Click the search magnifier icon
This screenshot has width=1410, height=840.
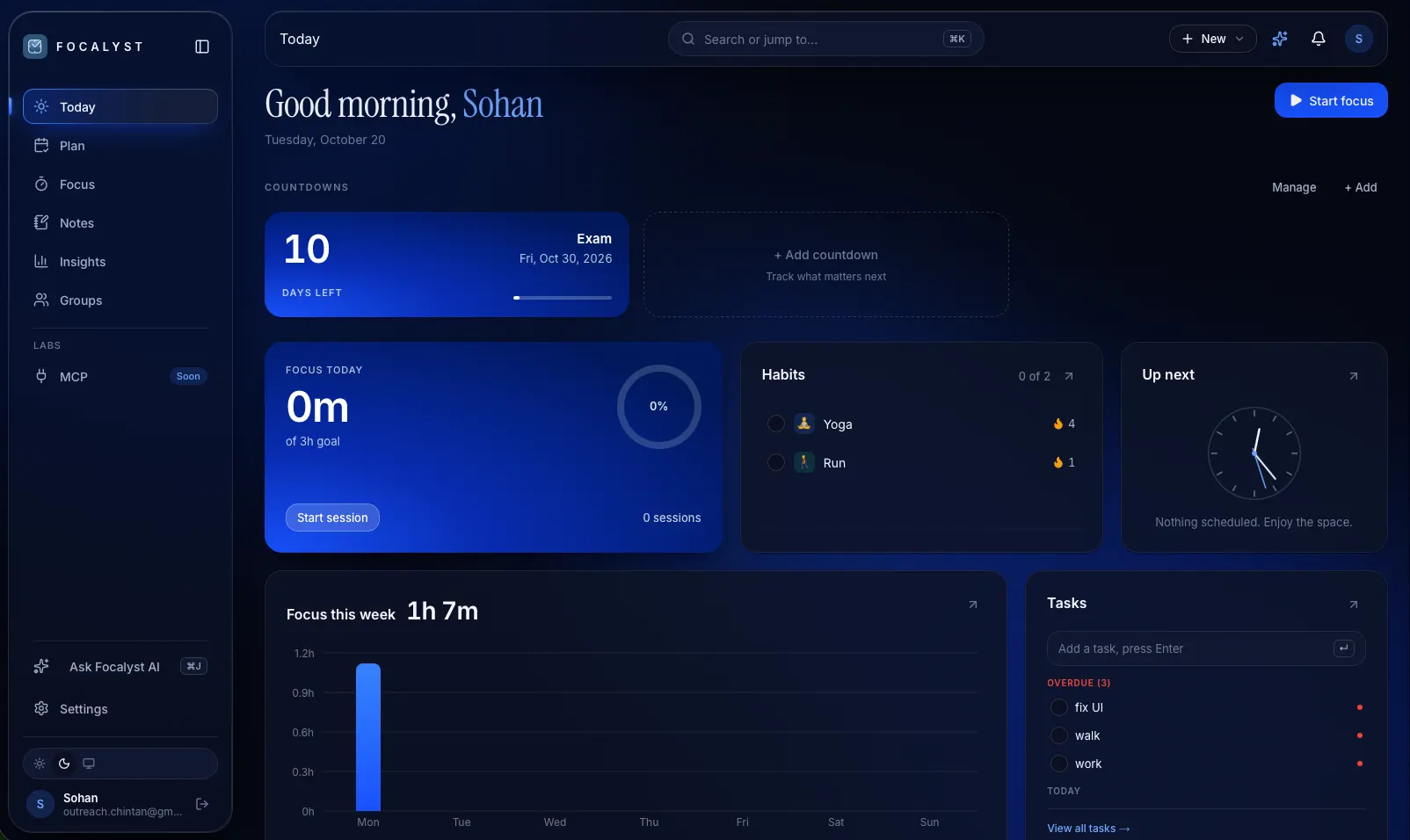[x=688, y=39]
